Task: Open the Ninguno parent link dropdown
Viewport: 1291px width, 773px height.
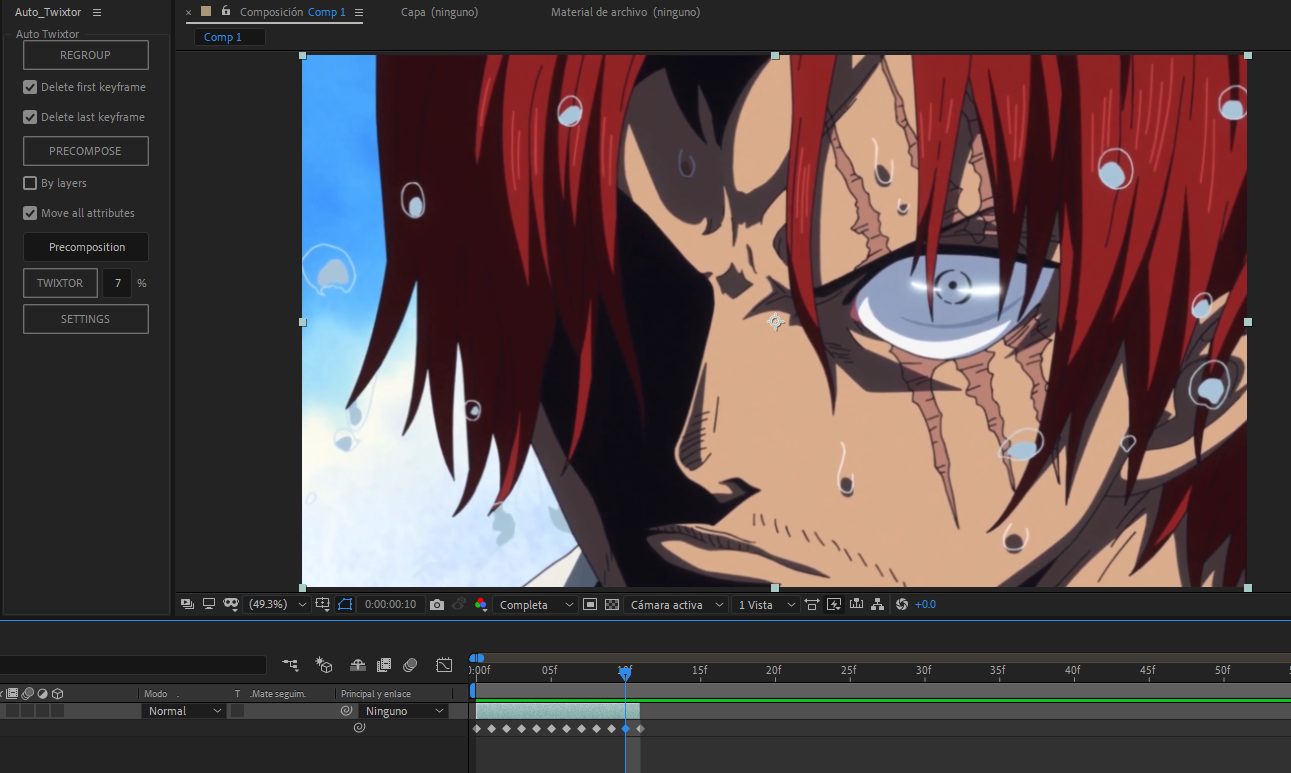Action: (x=403, y=711)
